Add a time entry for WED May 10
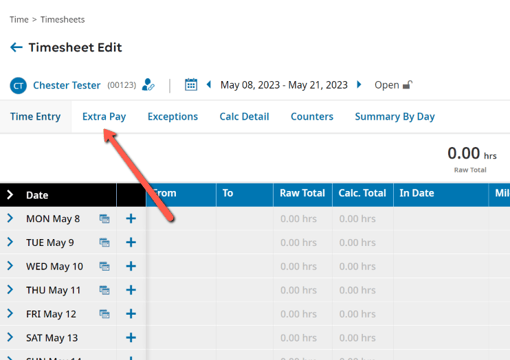The width and height of the screenshot is (510, 360). click(x=131, y=266)
